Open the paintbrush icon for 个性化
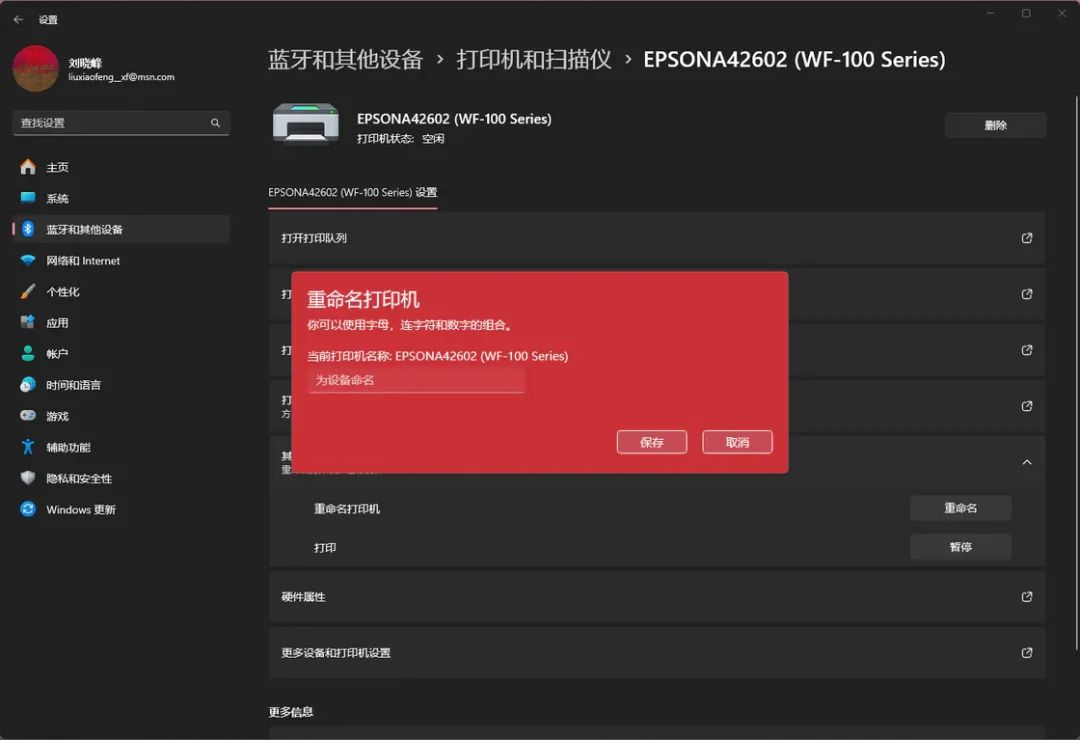 28,291
